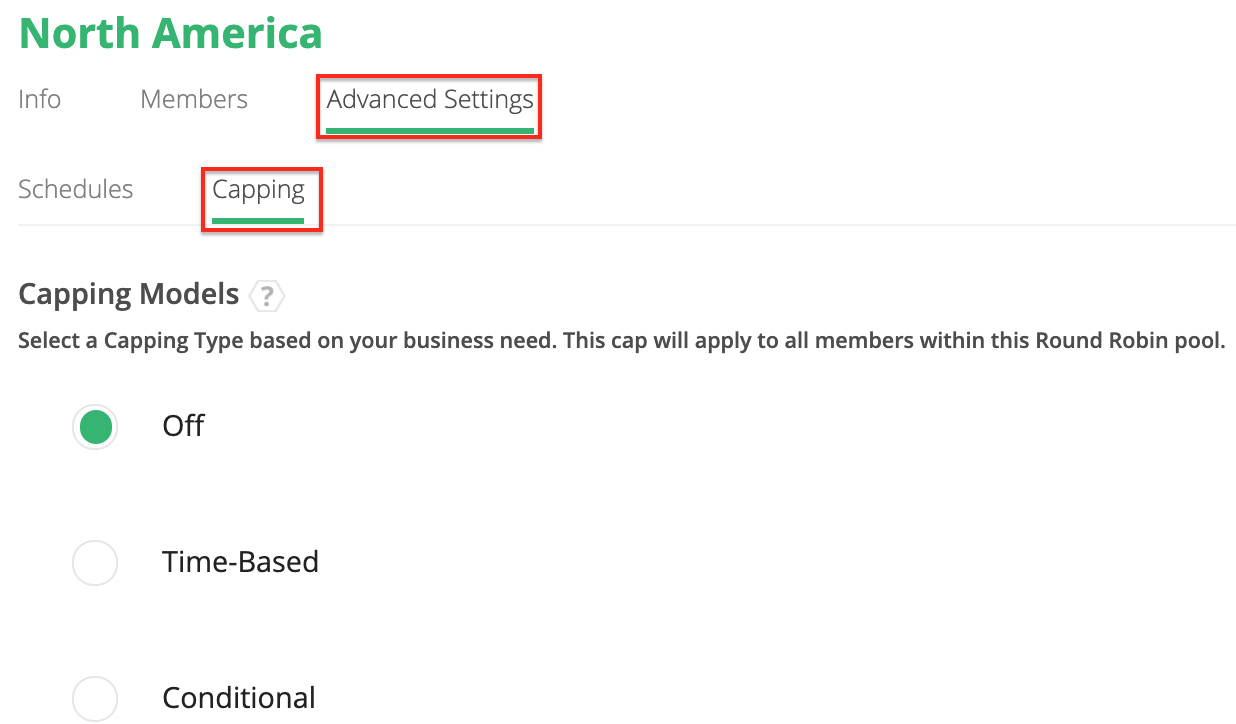Click the green underline below Advanced Settings
The height and width of the screenshot is (724, 1236).
pos(430,129)
